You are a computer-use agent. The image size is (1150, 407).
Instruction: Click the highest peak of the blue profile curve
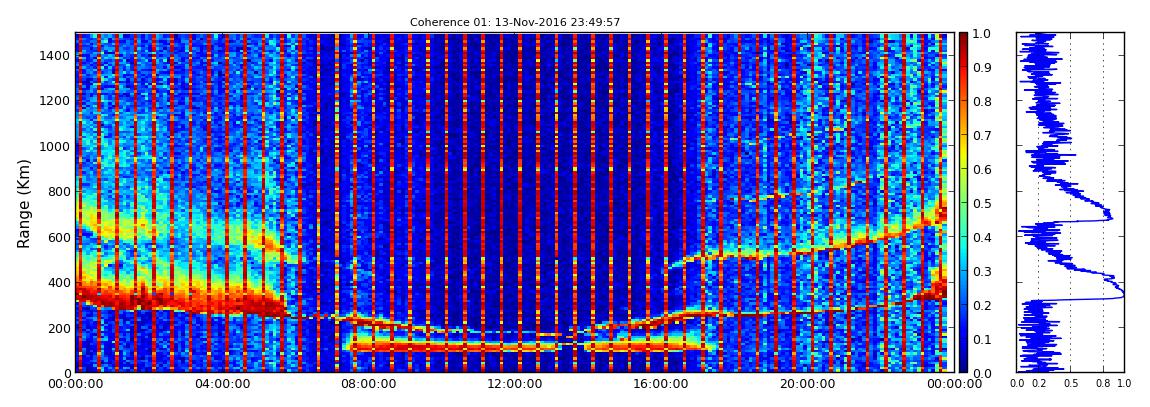click(x=1122, y=297)
